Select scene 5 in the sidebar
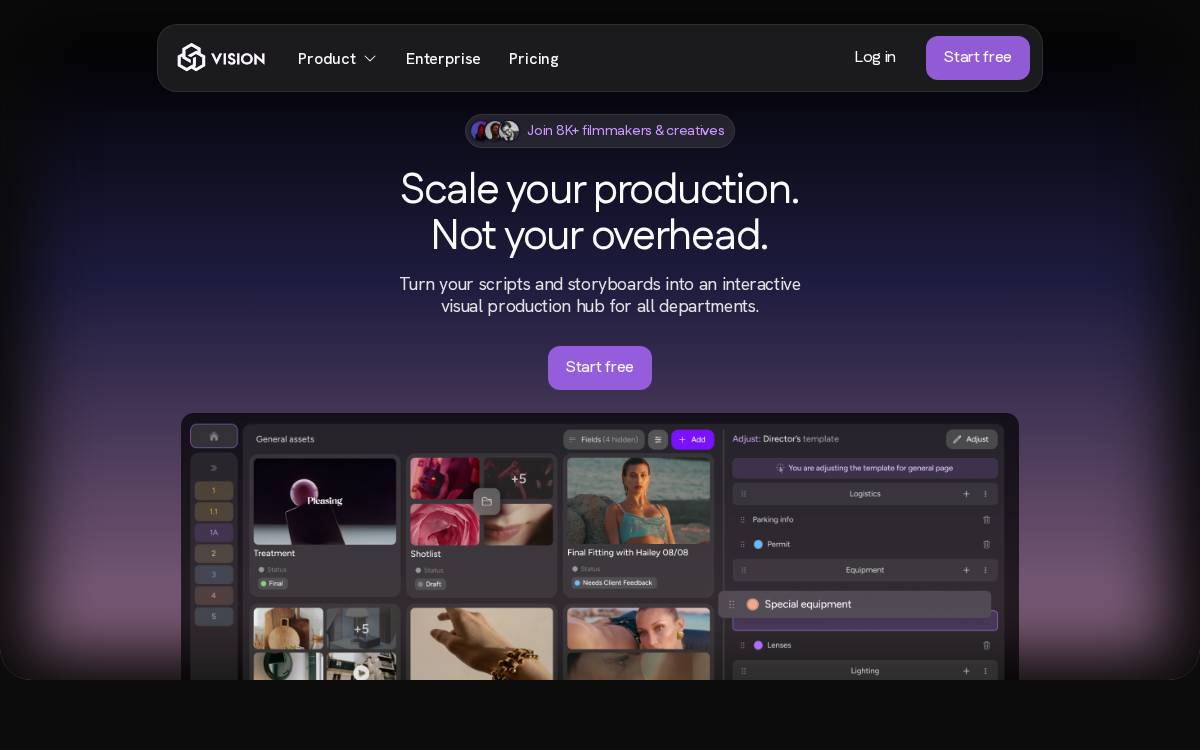This screenshot has width=1200, height=750. tap(214, 616)
